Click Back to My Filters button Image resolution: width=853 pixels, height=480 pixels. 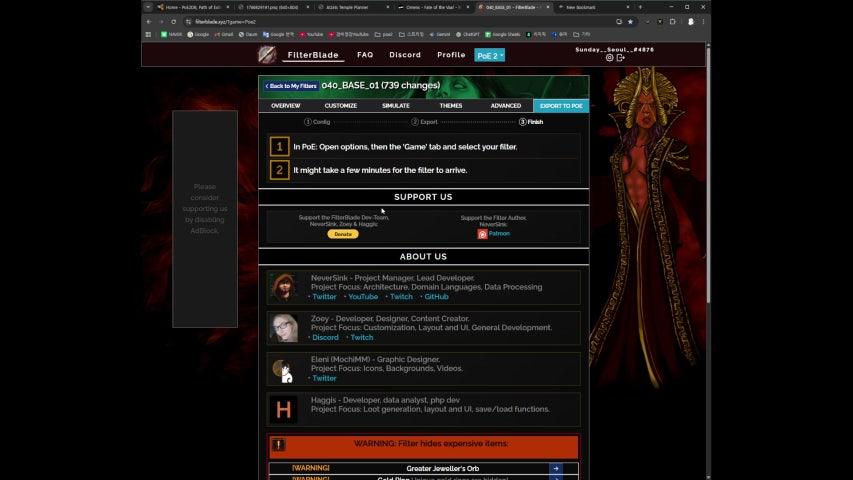point(291,86)
